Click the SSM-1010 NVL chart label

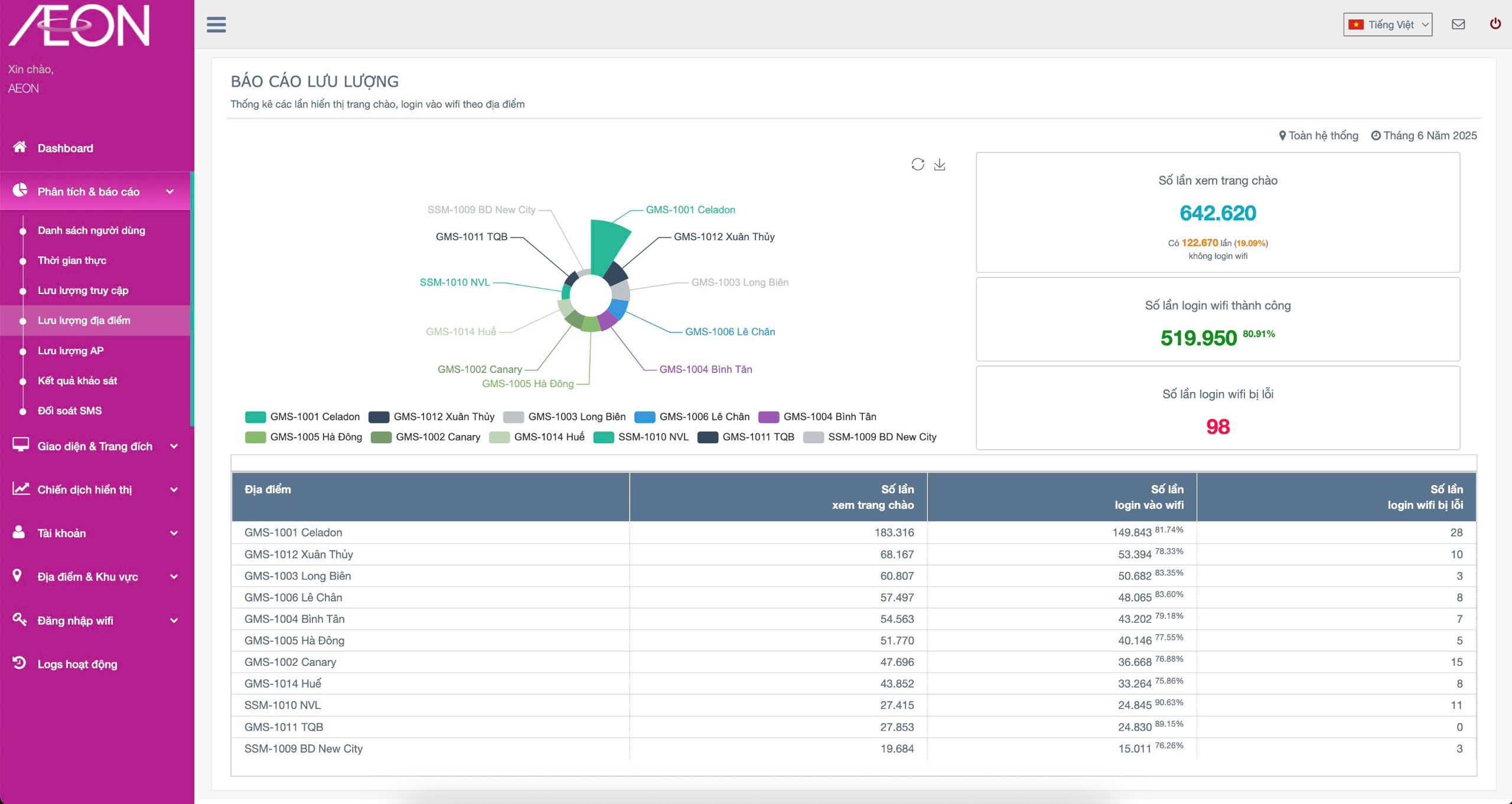[455, 282]
